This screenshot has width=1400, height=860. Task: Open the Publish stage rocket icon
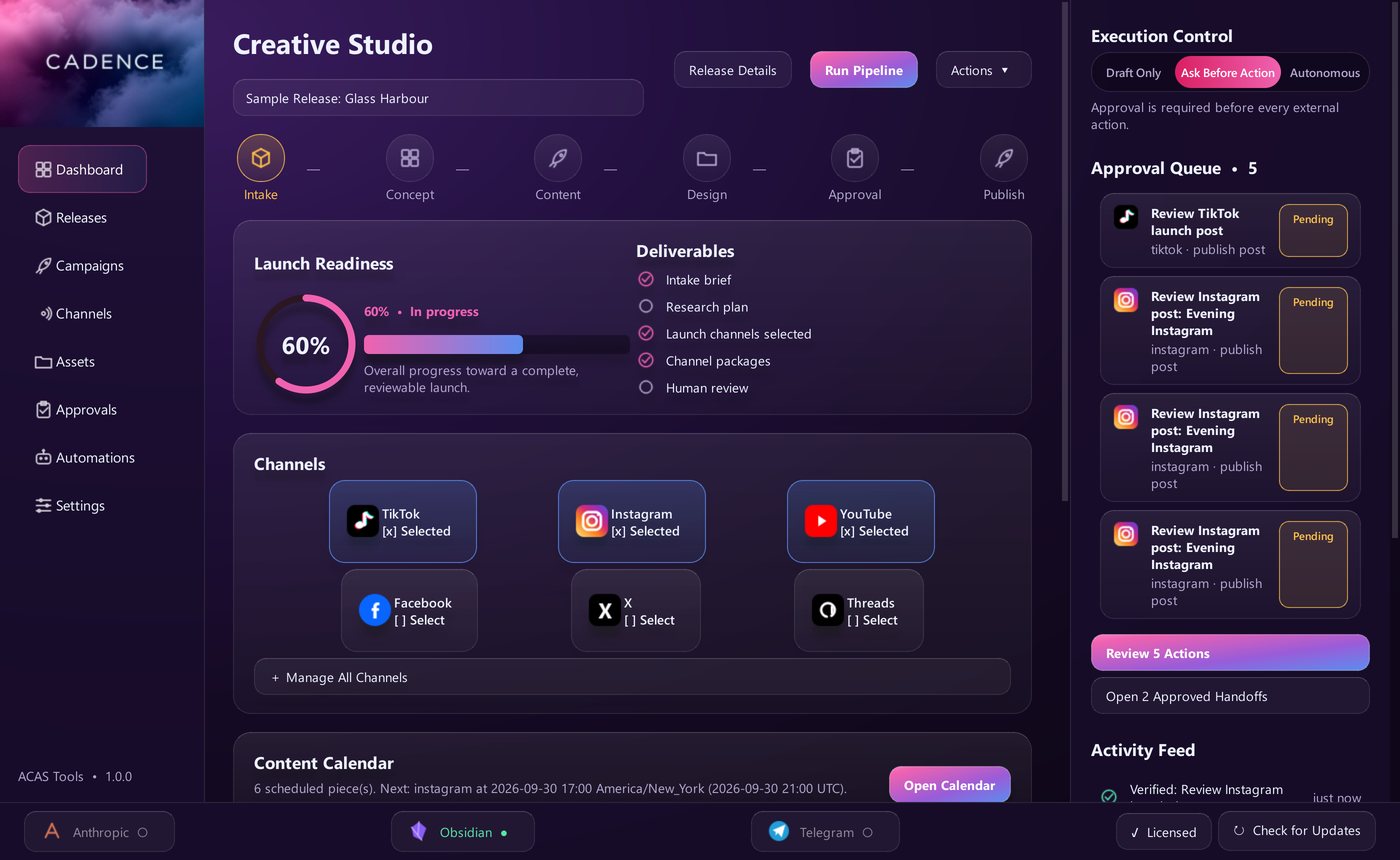tap(1004, 158)
